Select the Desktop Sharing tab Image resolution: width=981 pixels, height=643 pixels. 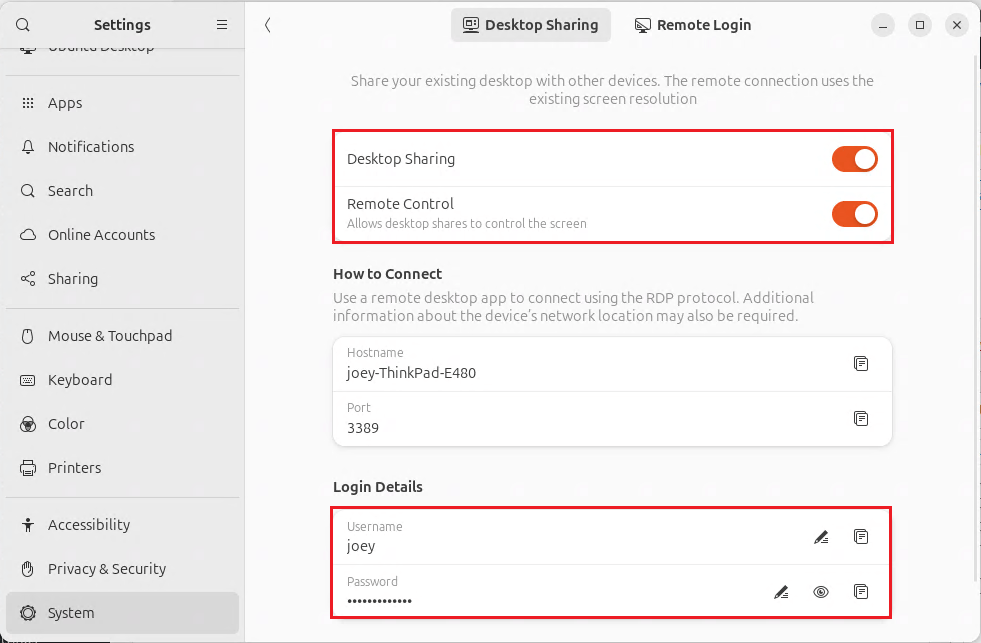(x=531, y=25)
